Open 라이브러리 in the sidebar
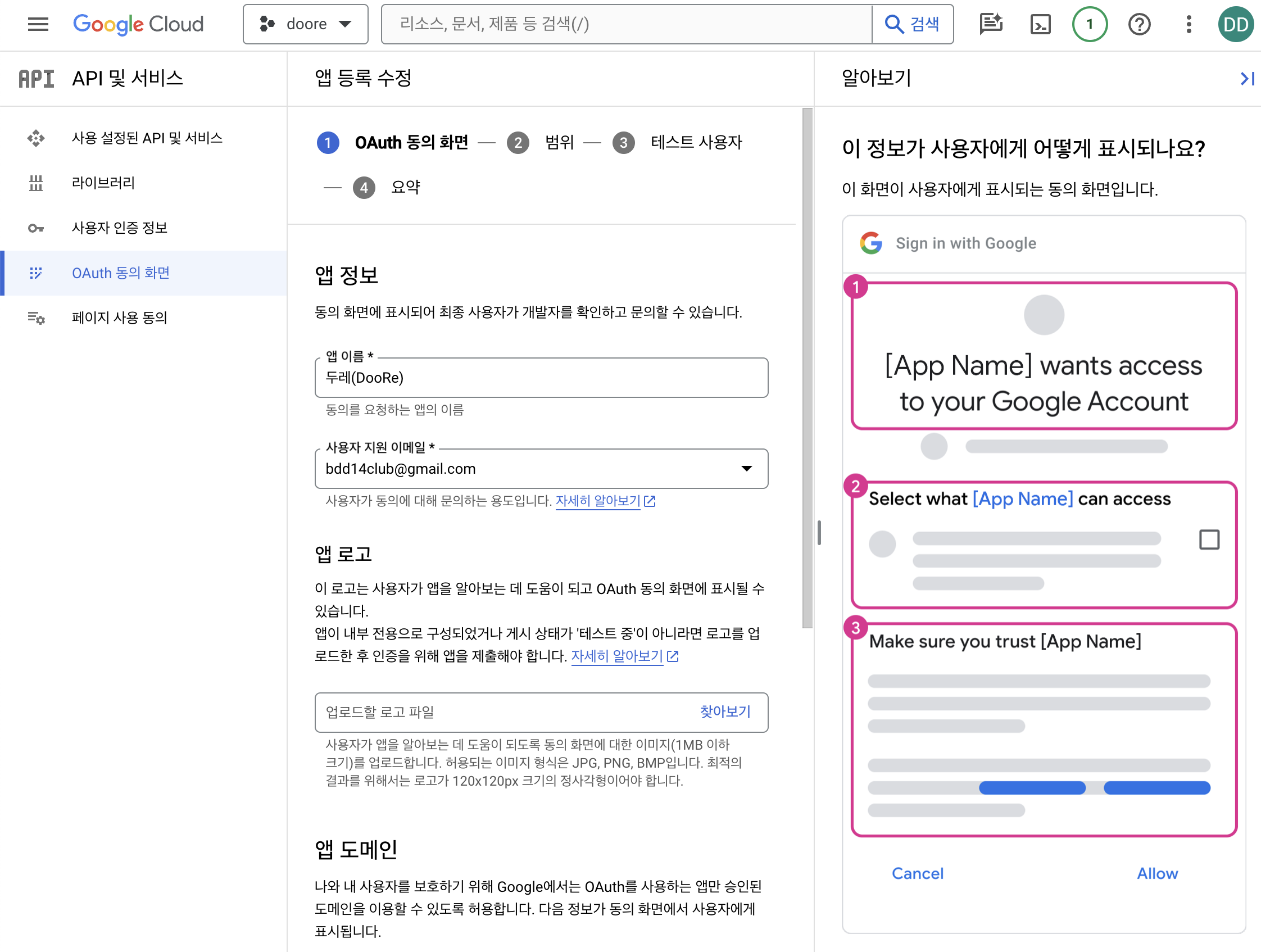Screen dimensions: 1261x952 [103, 183]
